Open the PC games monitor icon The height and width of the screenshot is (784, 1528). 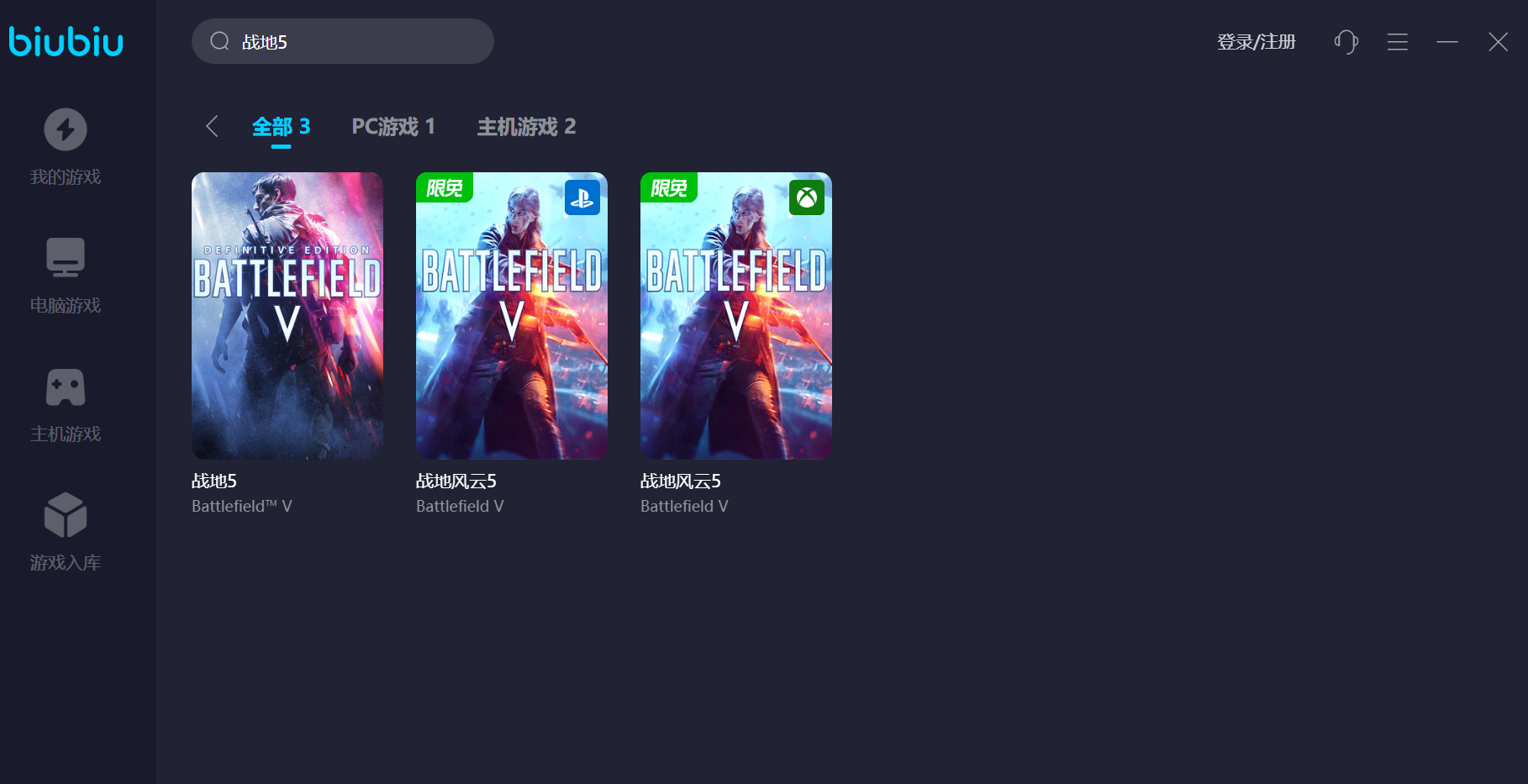tap(66, 257)
